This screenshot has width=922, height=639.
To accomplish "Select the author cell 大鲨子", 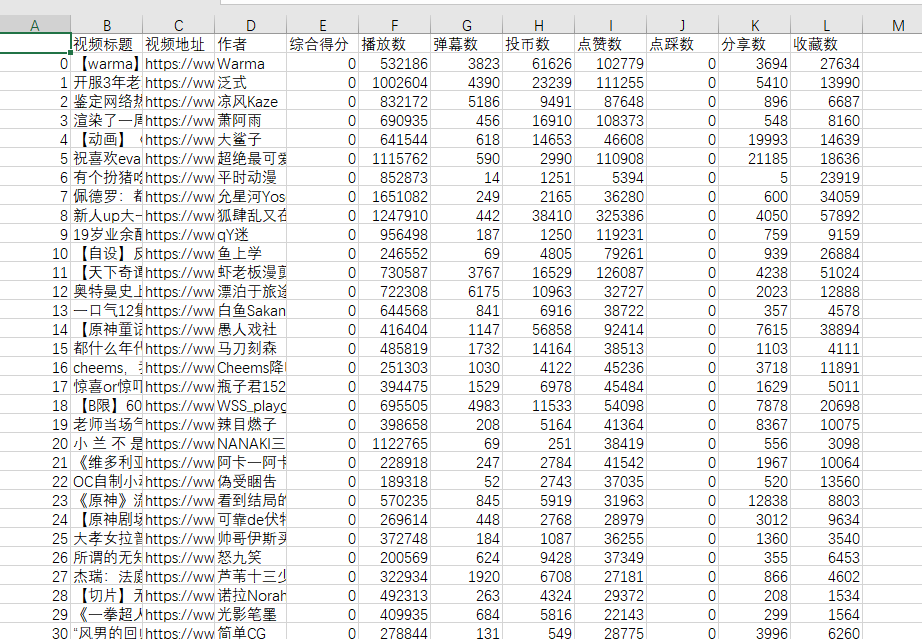I will (x=250, y=139).
